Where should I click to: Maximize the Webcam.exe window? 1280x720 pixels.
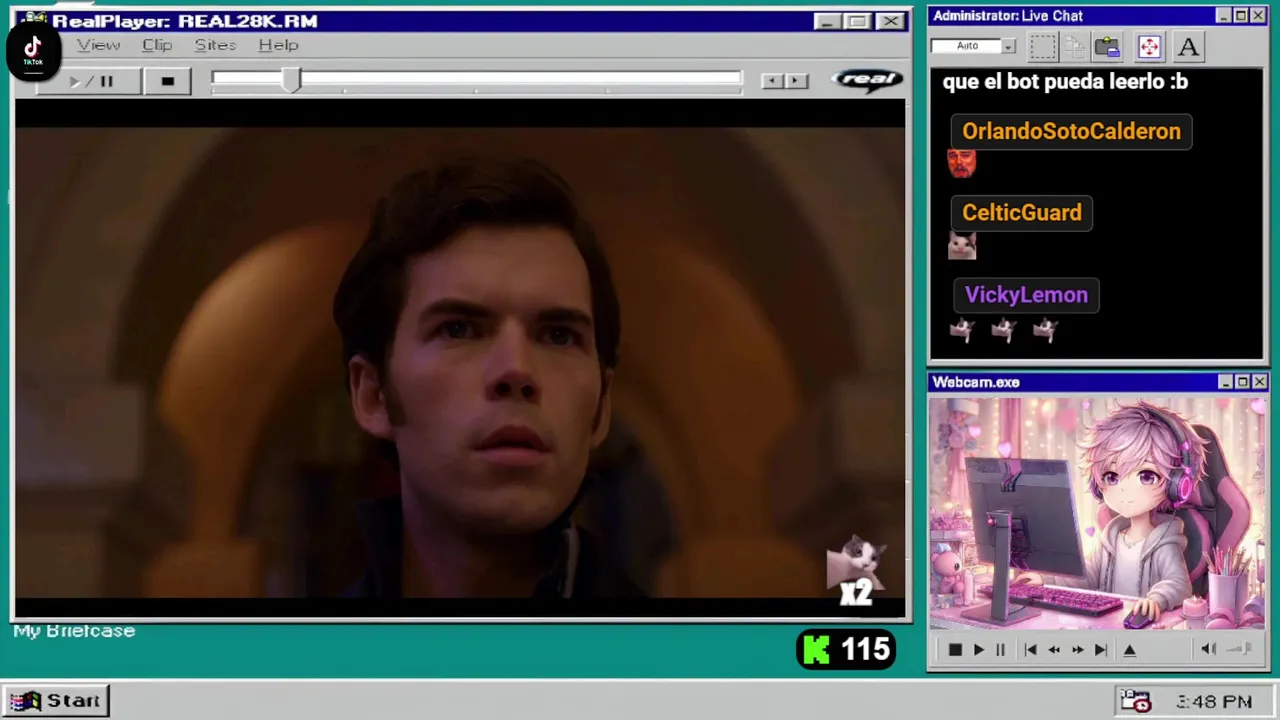1242,382
